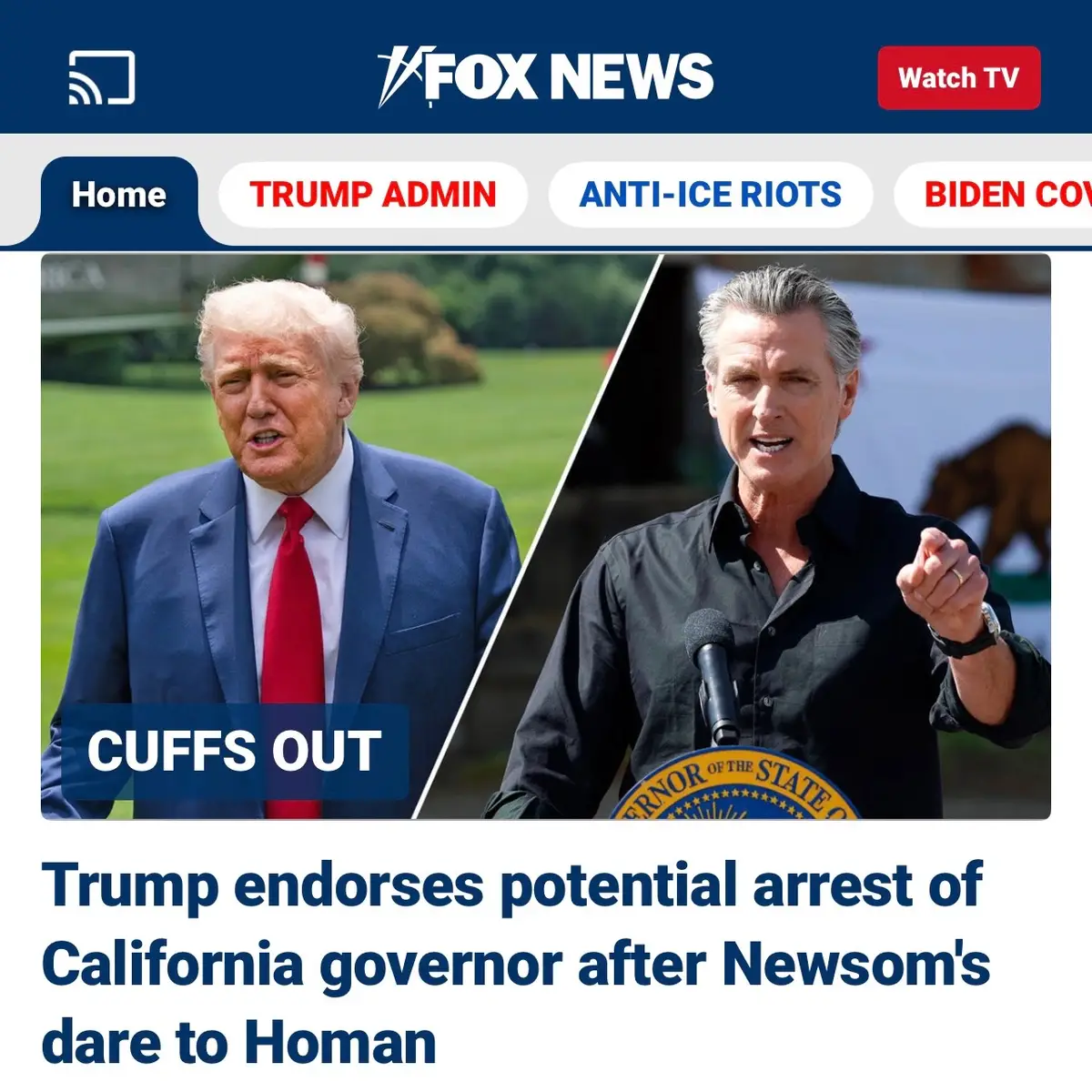Click the word NEWS in header logo
1092x1092 pixels.
pyautogui.click(x=632, y=76)
